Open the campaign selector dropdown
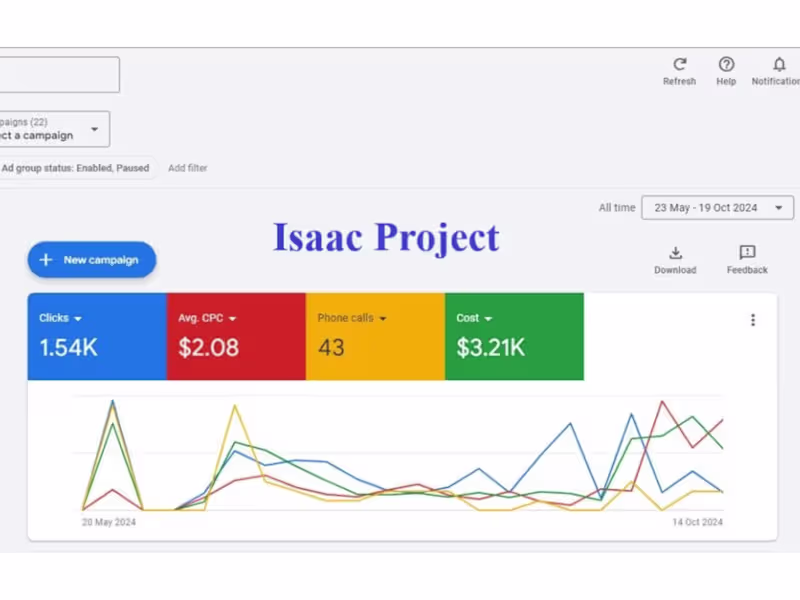 pyautogui.click(x=95, y=129)
